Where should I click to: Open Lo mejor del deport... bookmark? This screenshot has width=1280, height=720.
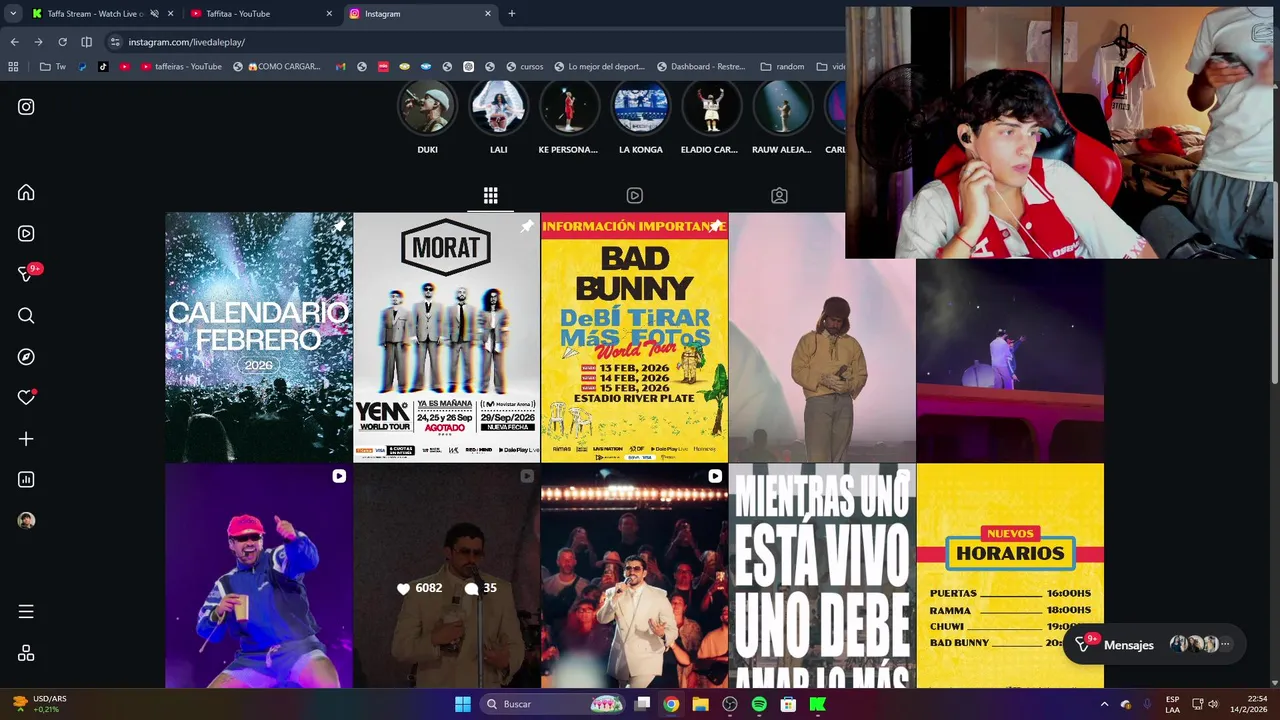(598, 67)
